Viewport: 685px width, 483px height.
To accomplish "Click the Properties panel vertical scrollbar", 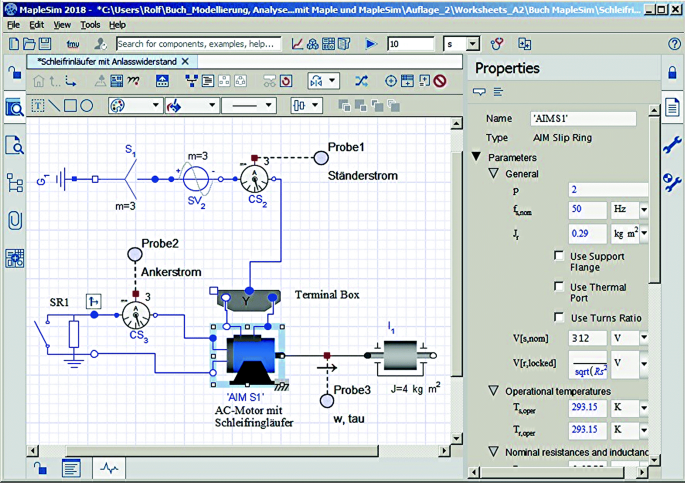I will point(654,200).
